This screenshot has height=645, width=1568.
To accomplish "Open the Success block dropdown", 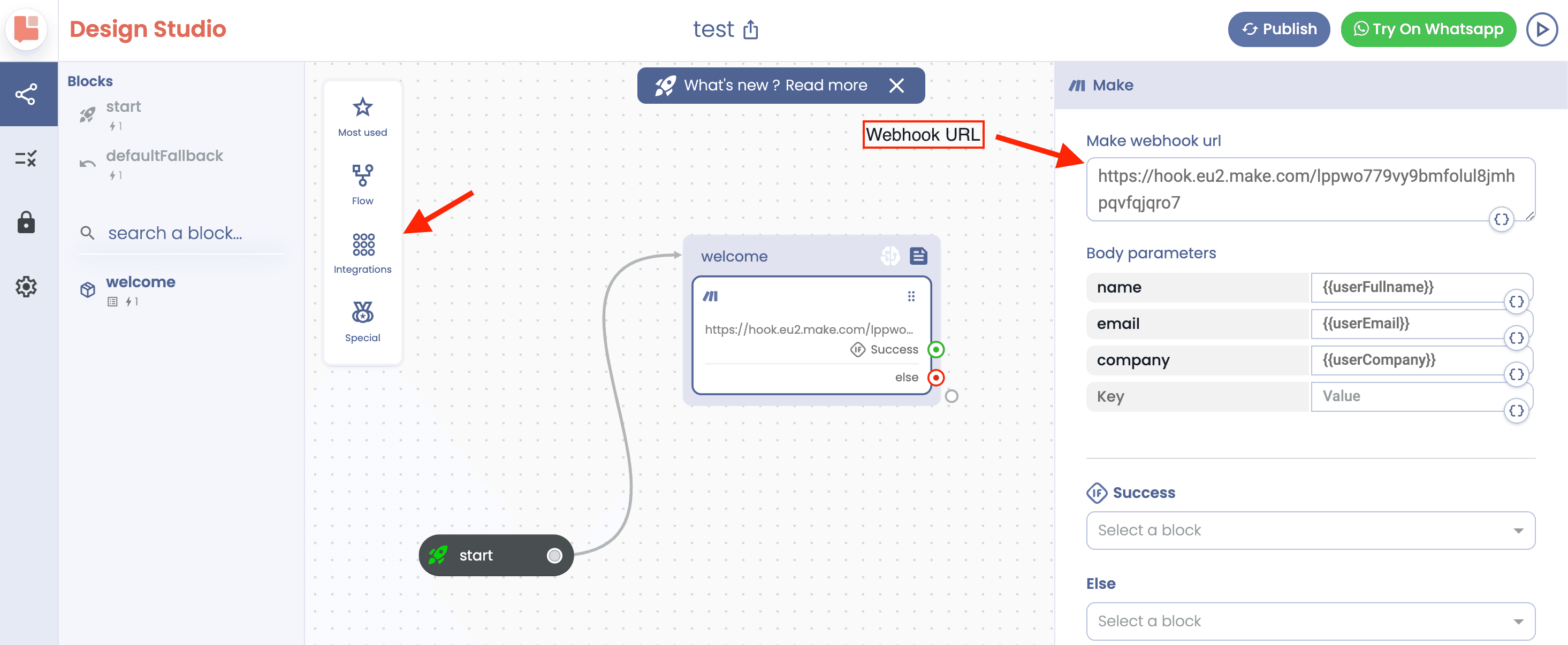I will (x=1310, y=530).
